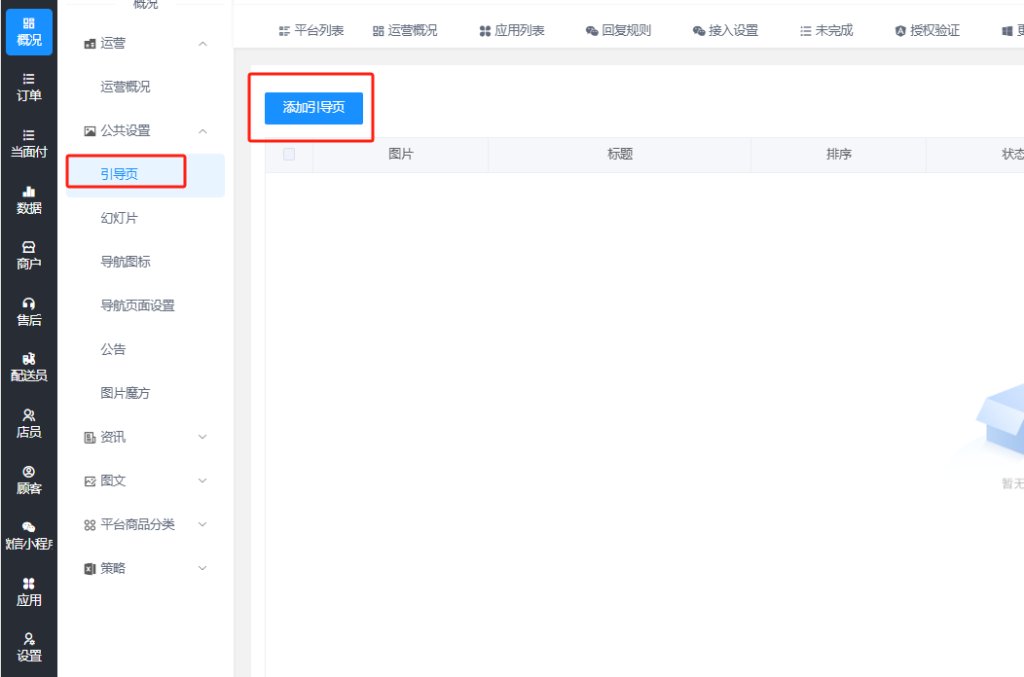This screenshot has height=677, width=1024.
Task: Click the 概况 overview icon in sidebar
Action: 29,31
